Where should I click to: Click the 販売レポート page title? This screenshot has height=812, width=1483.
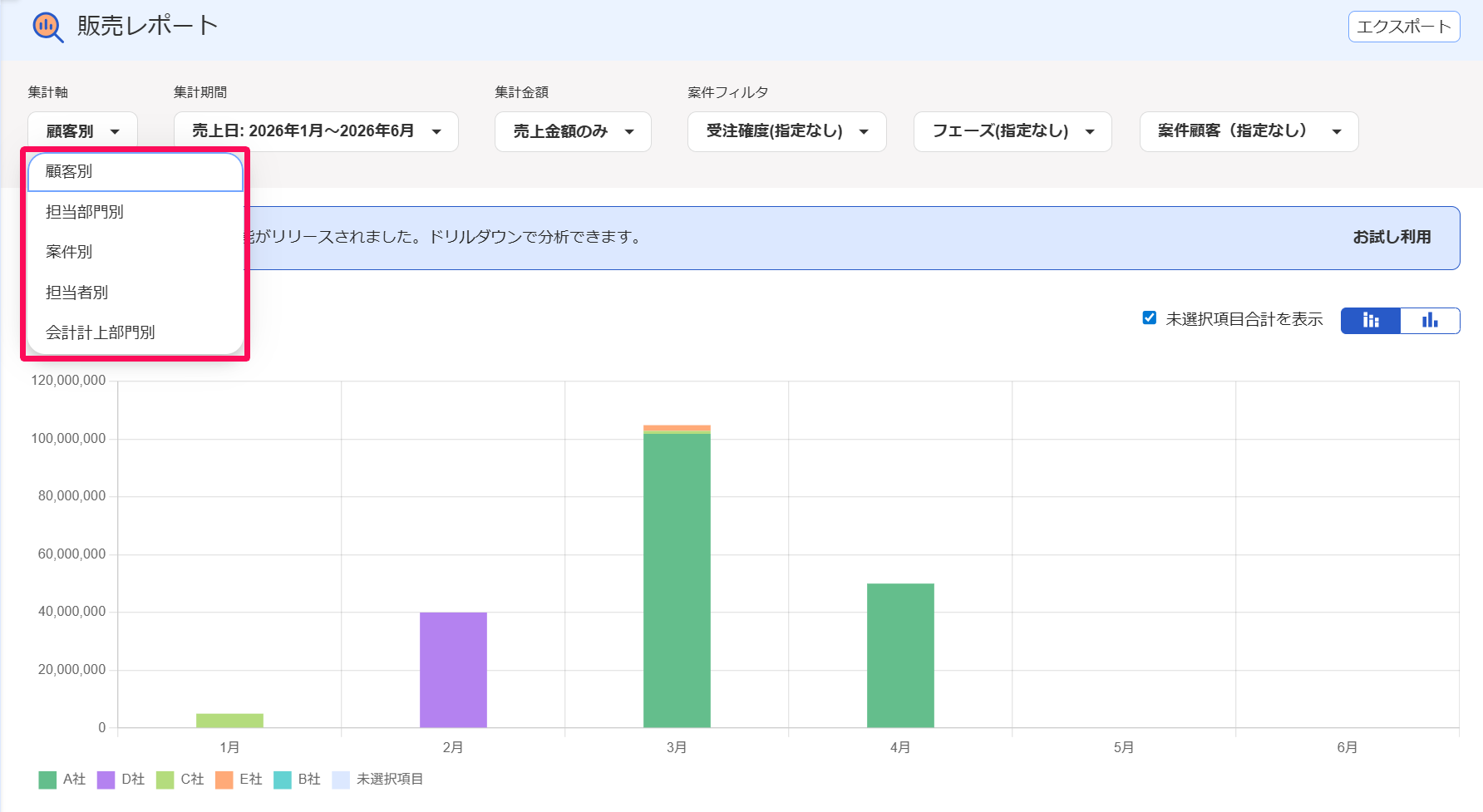tap(148, 26)
